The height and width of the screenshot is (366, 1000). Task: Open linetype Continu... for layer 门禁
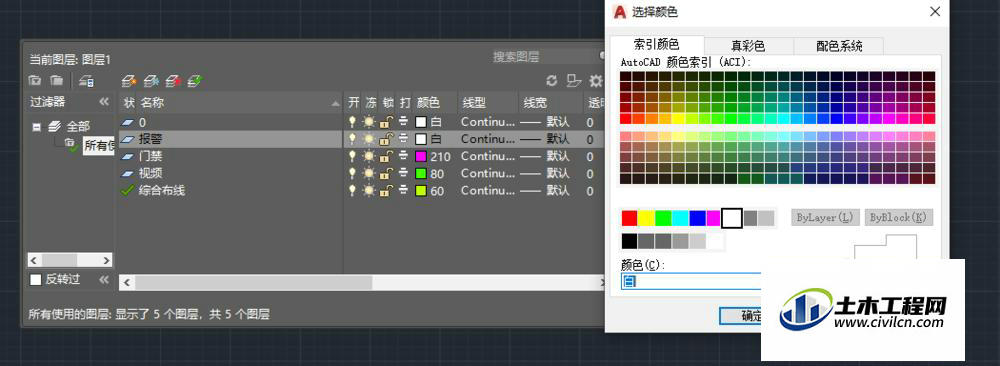point(488,156)
